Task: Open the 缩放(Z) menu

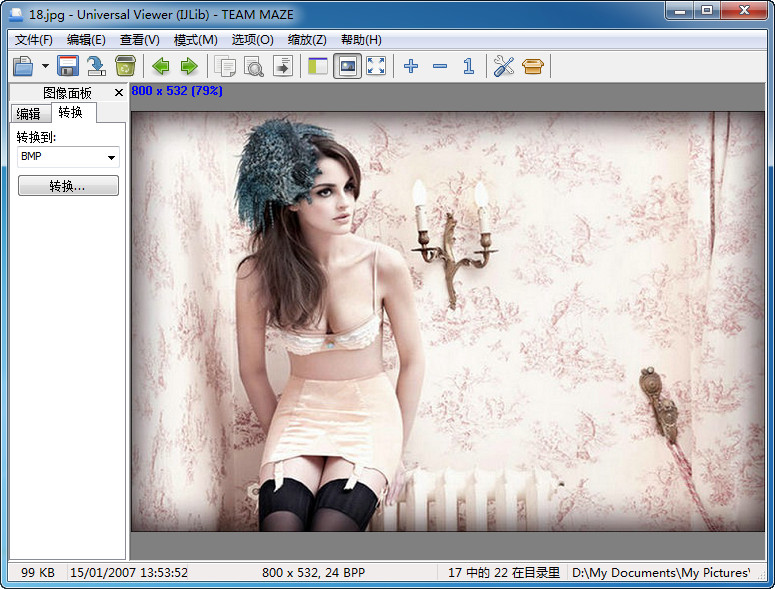Action: [x=307, y=40]
